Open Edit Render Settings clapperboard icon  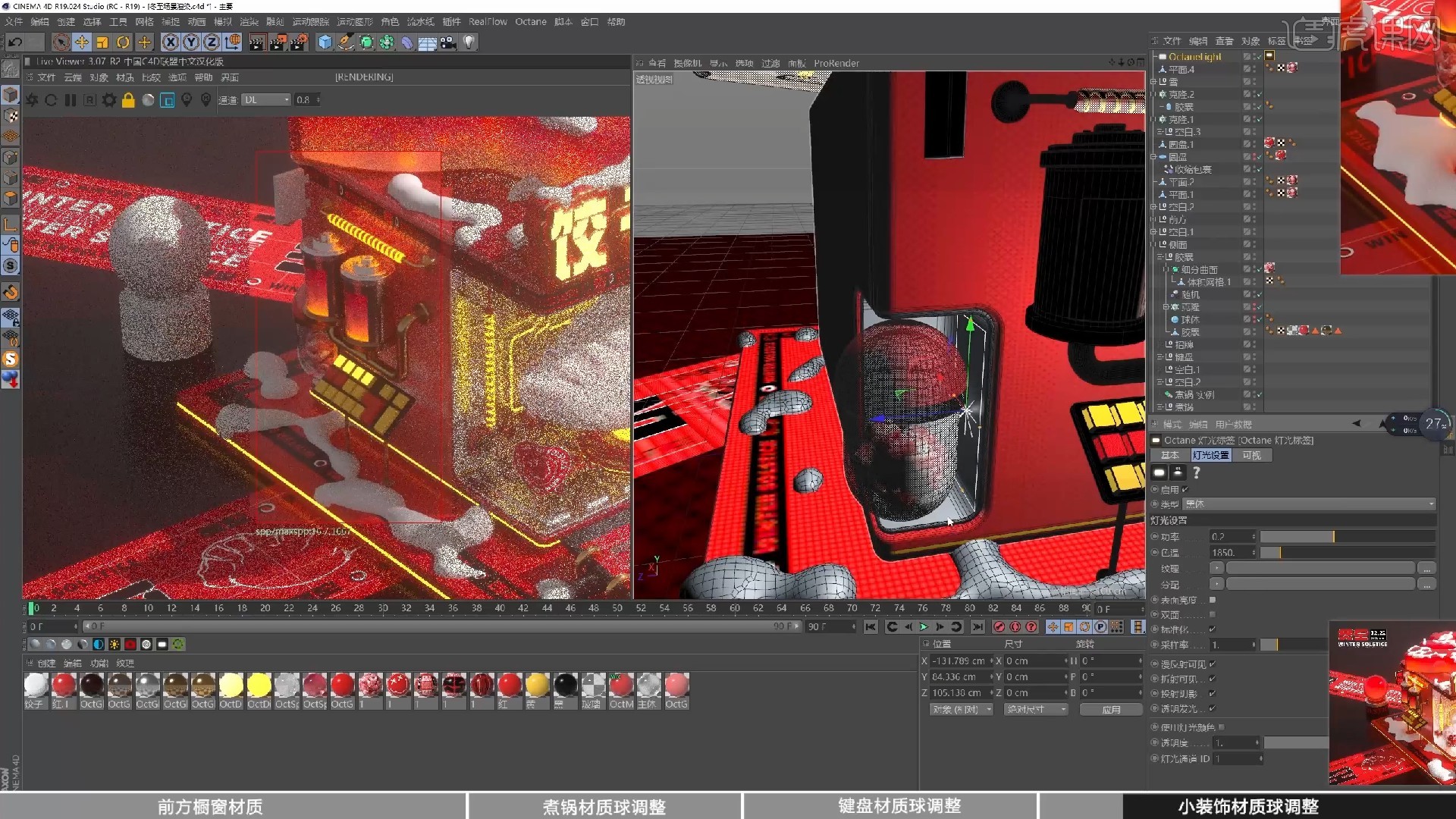[300, 42]
